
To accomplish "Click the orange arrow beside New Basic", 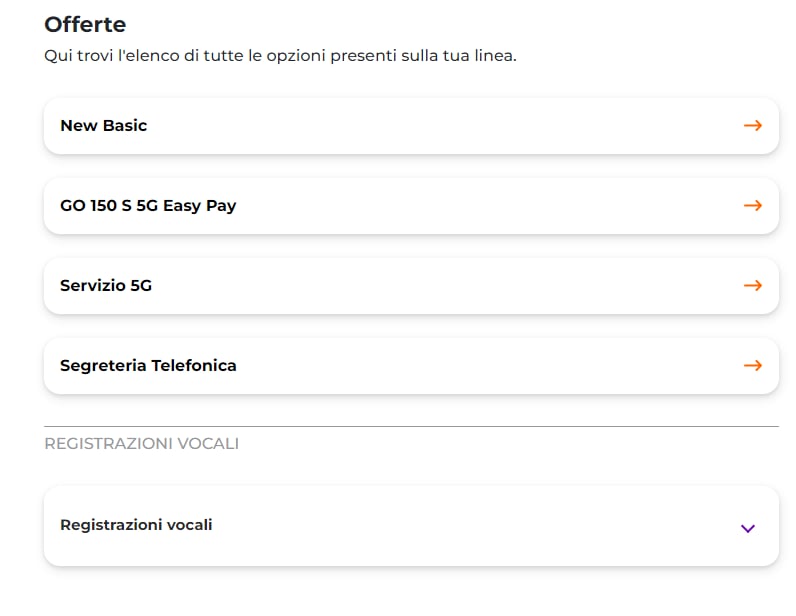I will (753, 125).
